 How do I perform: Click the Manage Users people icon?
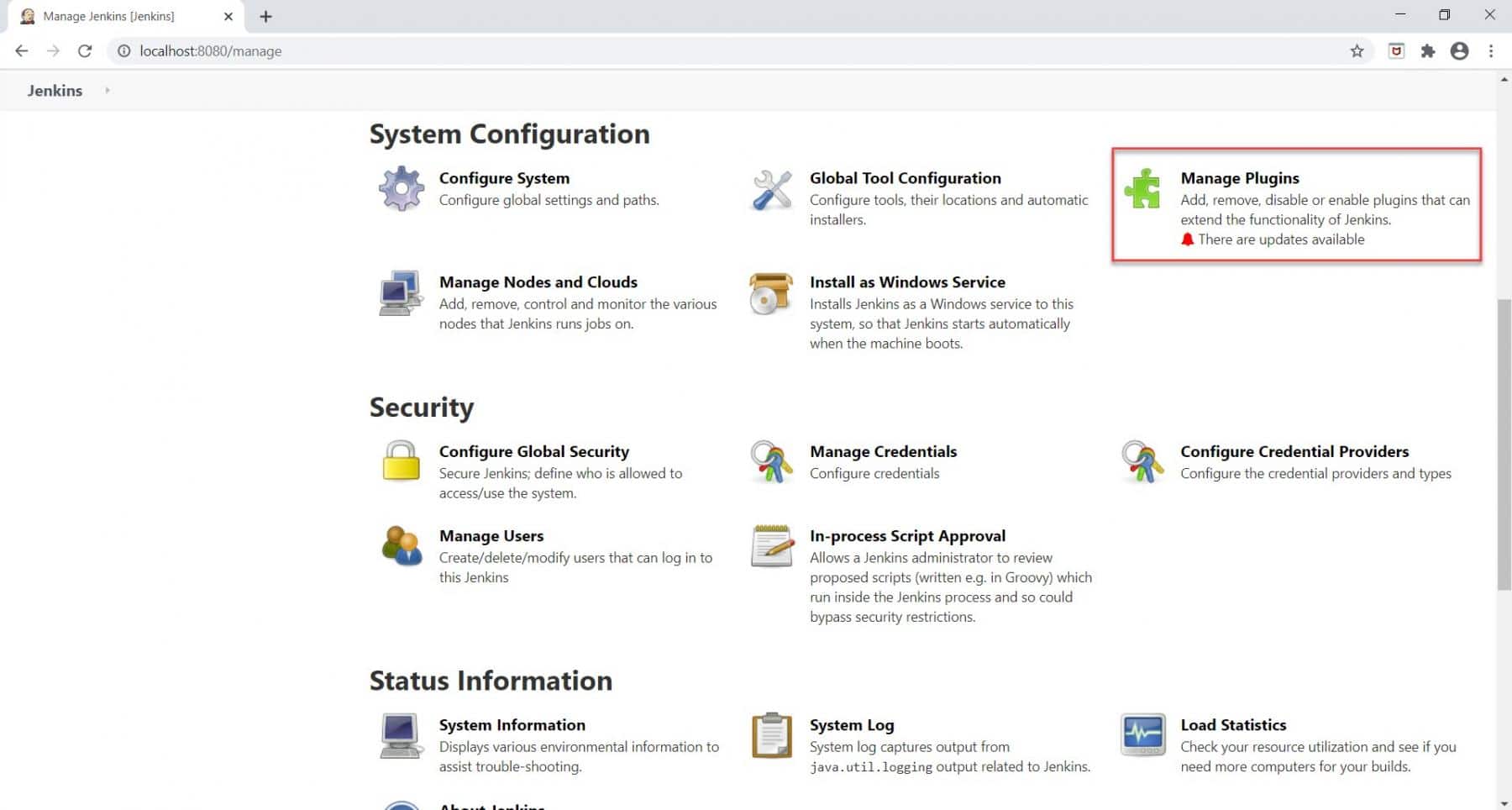[x=401, y=547]
